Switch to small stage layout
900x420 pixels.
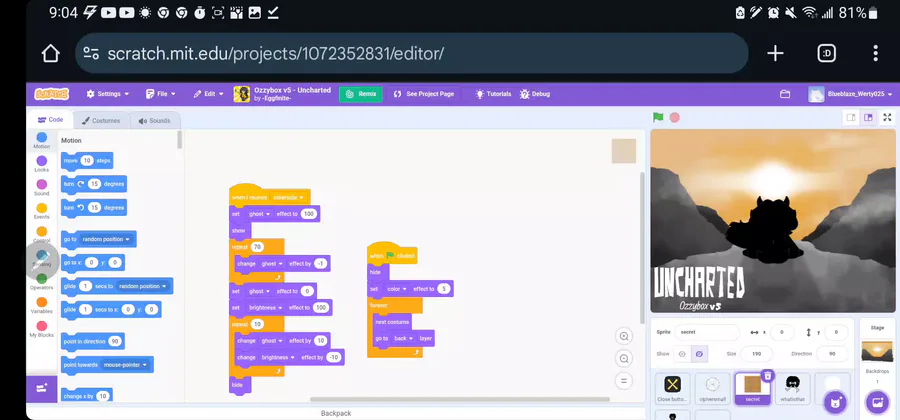pyautogui.click(x=851, y=118)
